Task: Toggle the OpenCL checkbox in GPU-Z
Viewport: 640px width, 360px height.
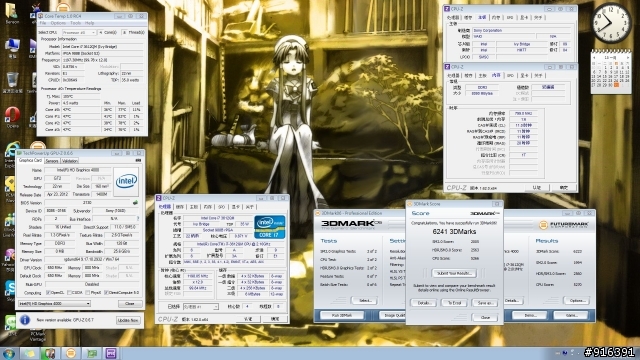Action: point(49,293)
